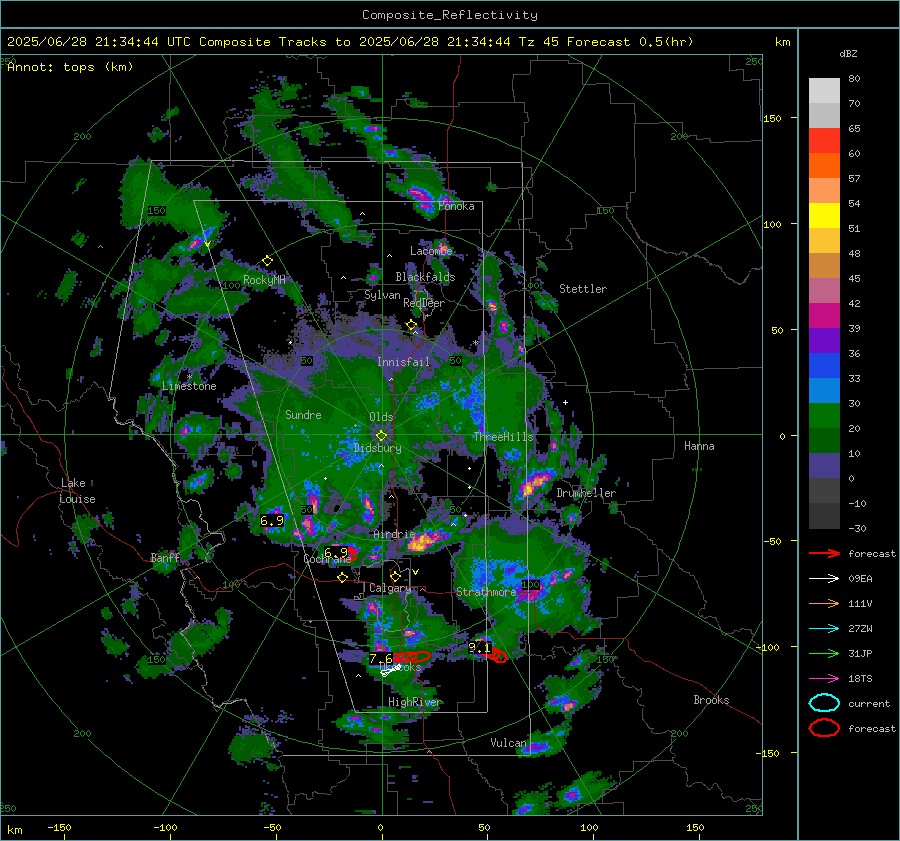
Task: Click the -150 tick on the bottom x-axis
Action: point(60,827)
